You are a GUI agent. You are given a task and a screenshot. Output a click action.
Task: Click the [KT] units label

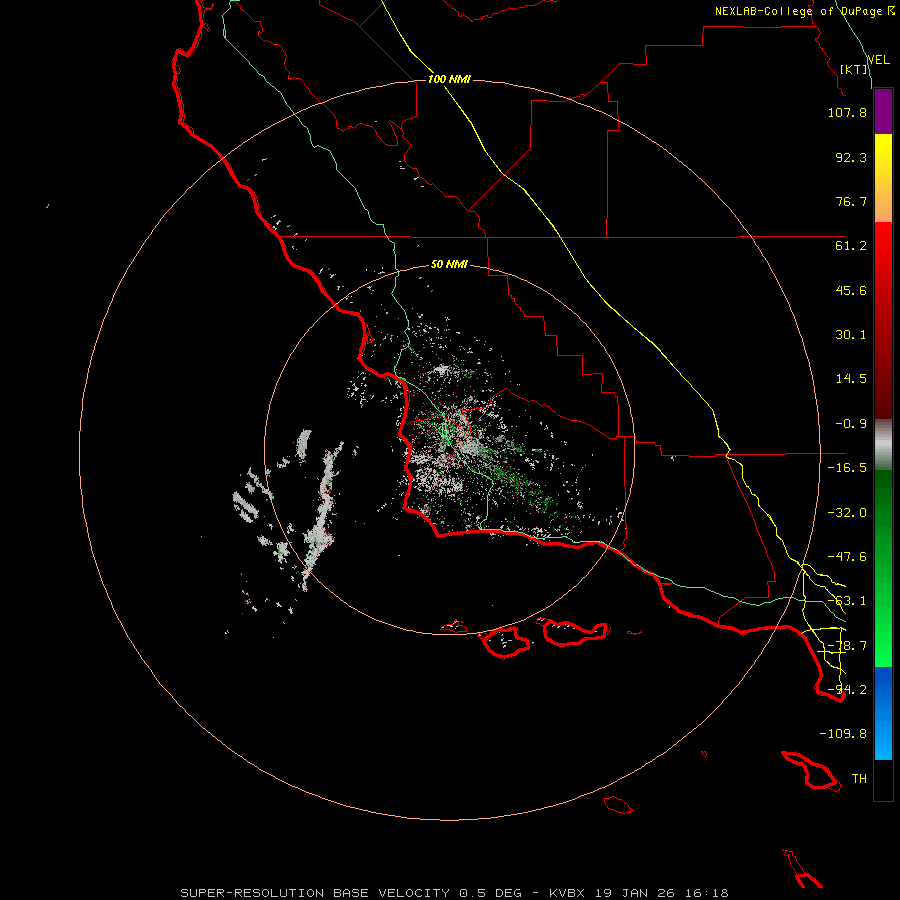pyautogui.click(x=854, y=69)
